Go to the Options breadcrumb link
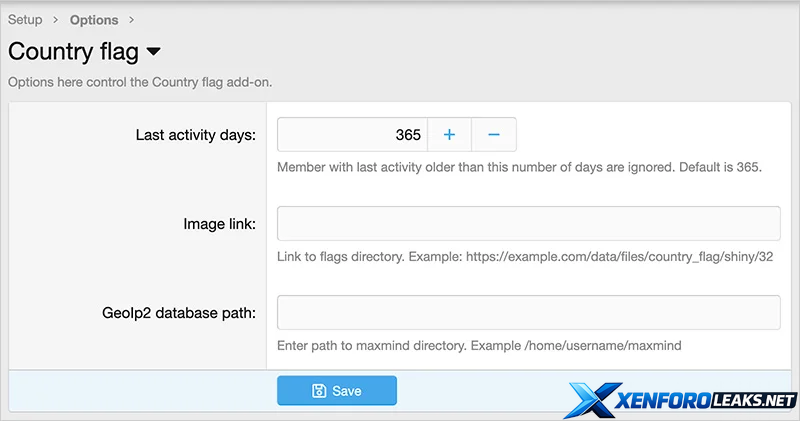Image resolution: width=800 pixels, height=421 pixels. [x=94, y=20]
